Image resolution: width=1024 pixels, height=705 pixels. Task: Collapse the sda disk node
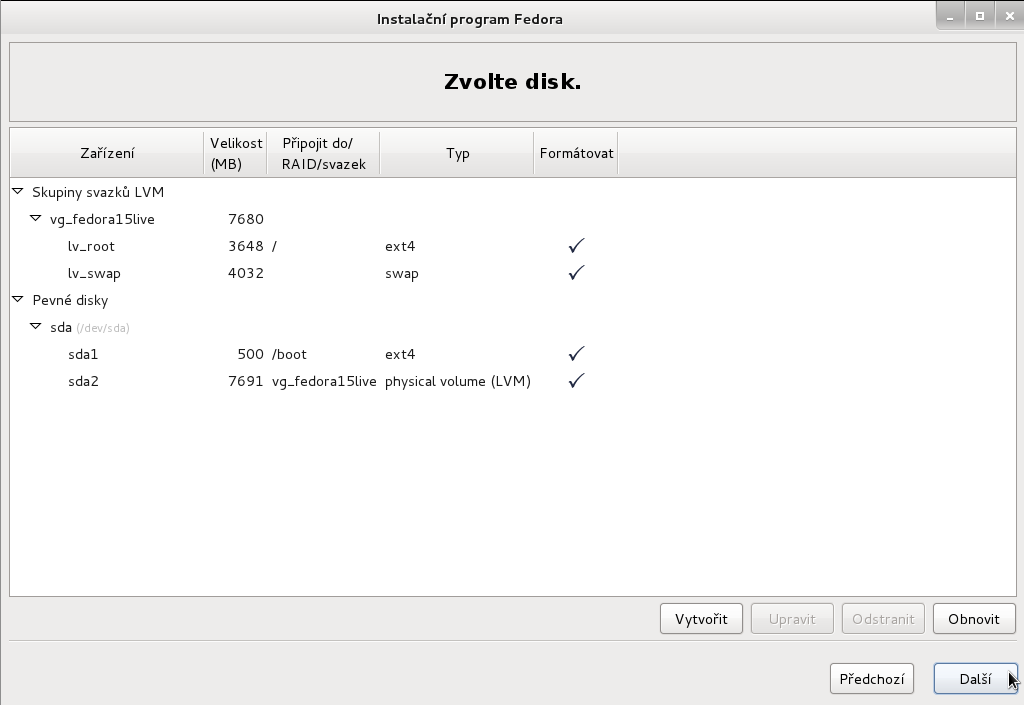[36, 326]
